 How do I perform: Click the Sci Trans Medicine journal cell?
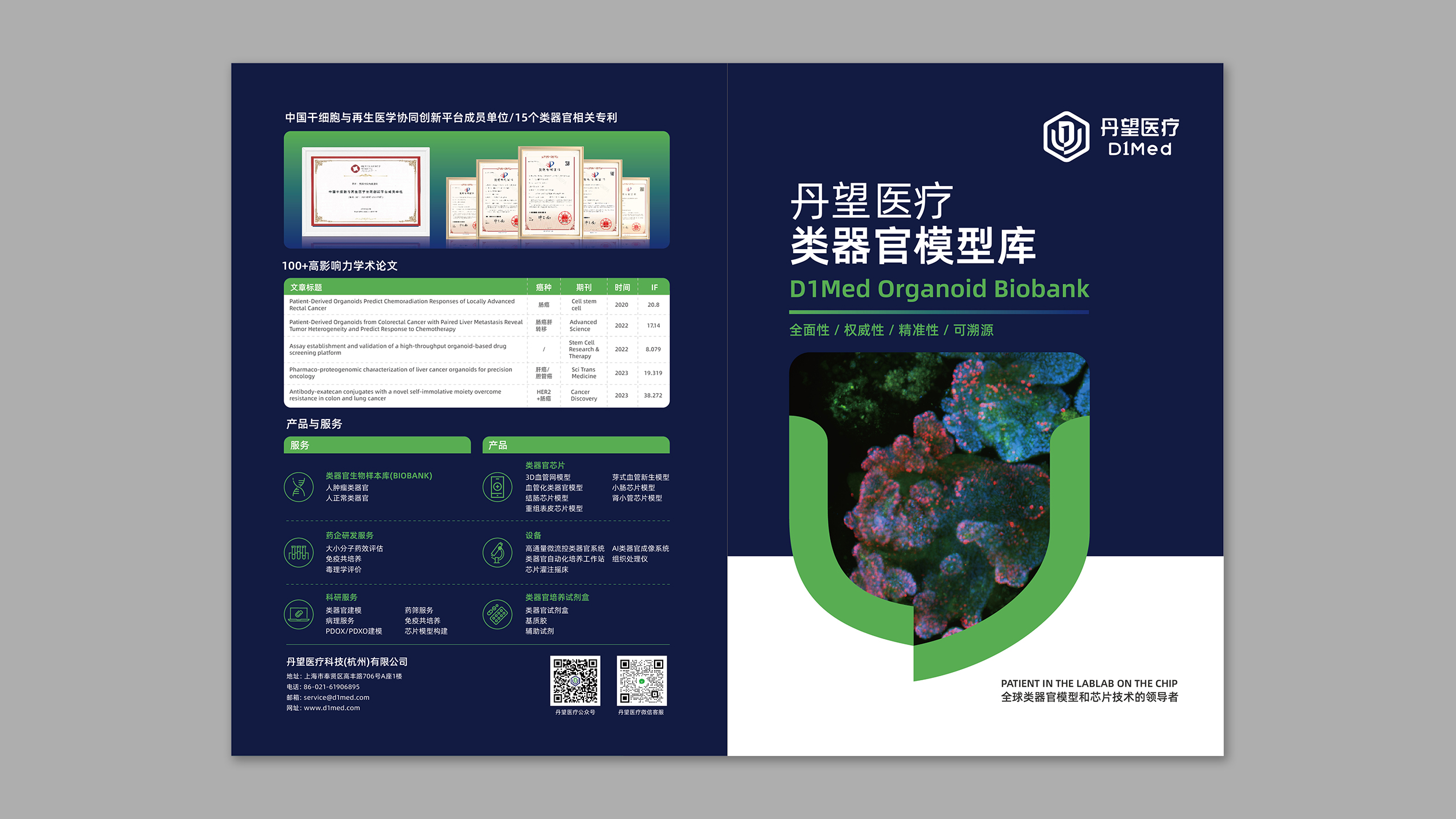[584, 373]
